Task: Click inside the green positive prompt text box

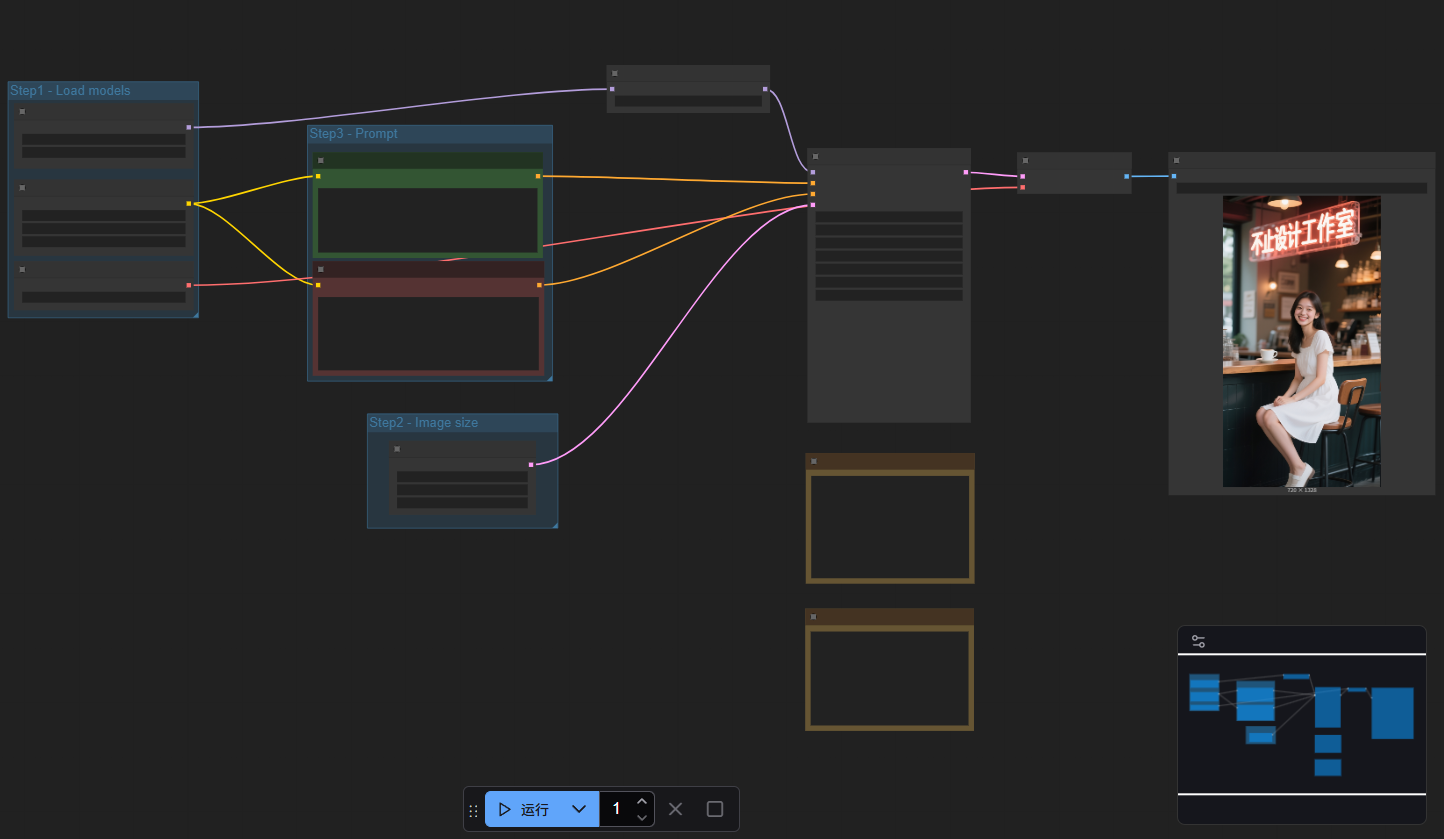Action: point(428,220)
